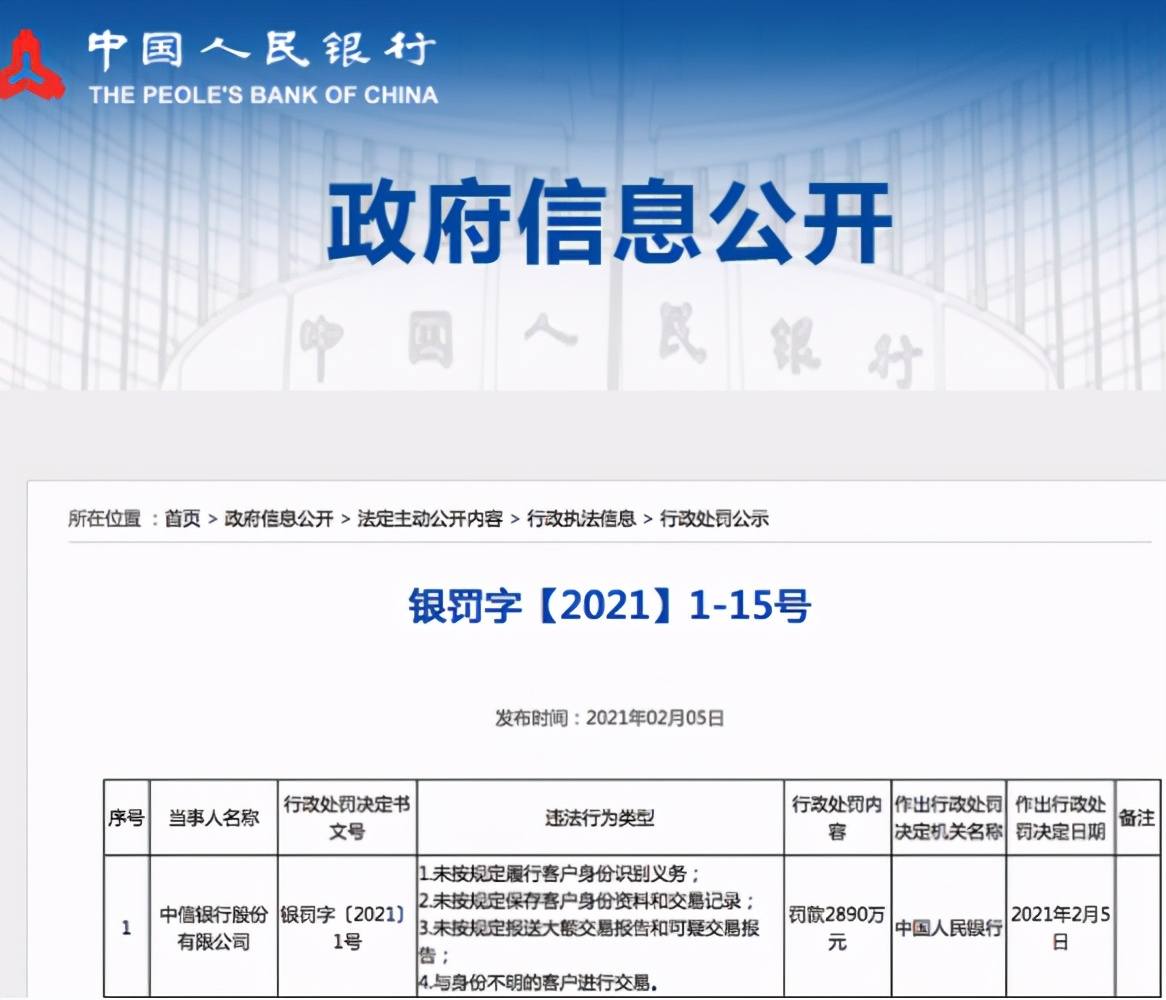Click the 中国人民银行 logo text

[262, 50]
